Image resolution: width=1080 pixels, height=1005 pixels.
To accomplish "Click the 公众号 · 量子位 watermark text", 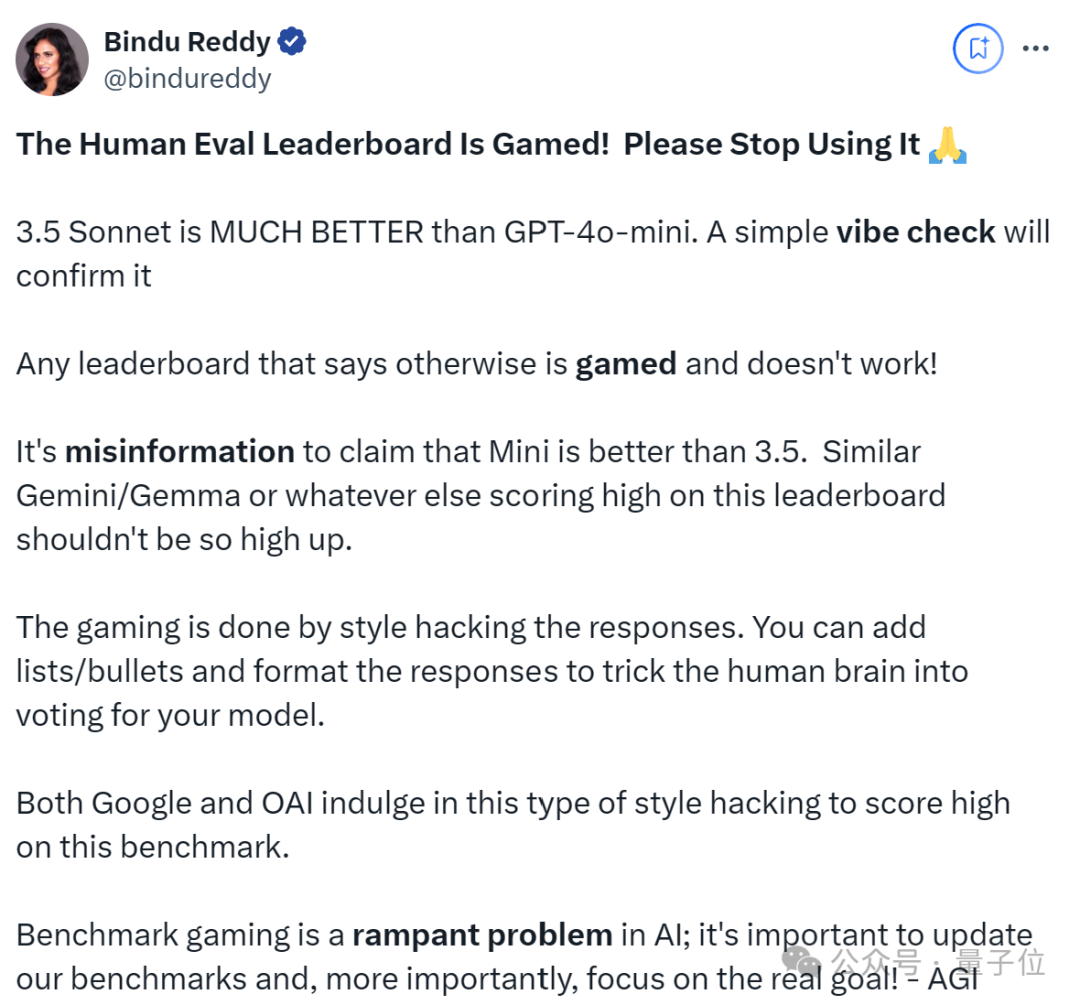I will [x=937, y=961].
